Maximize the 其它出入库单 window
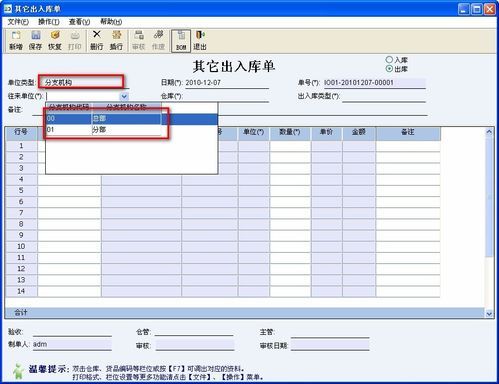 pos(477,9)
